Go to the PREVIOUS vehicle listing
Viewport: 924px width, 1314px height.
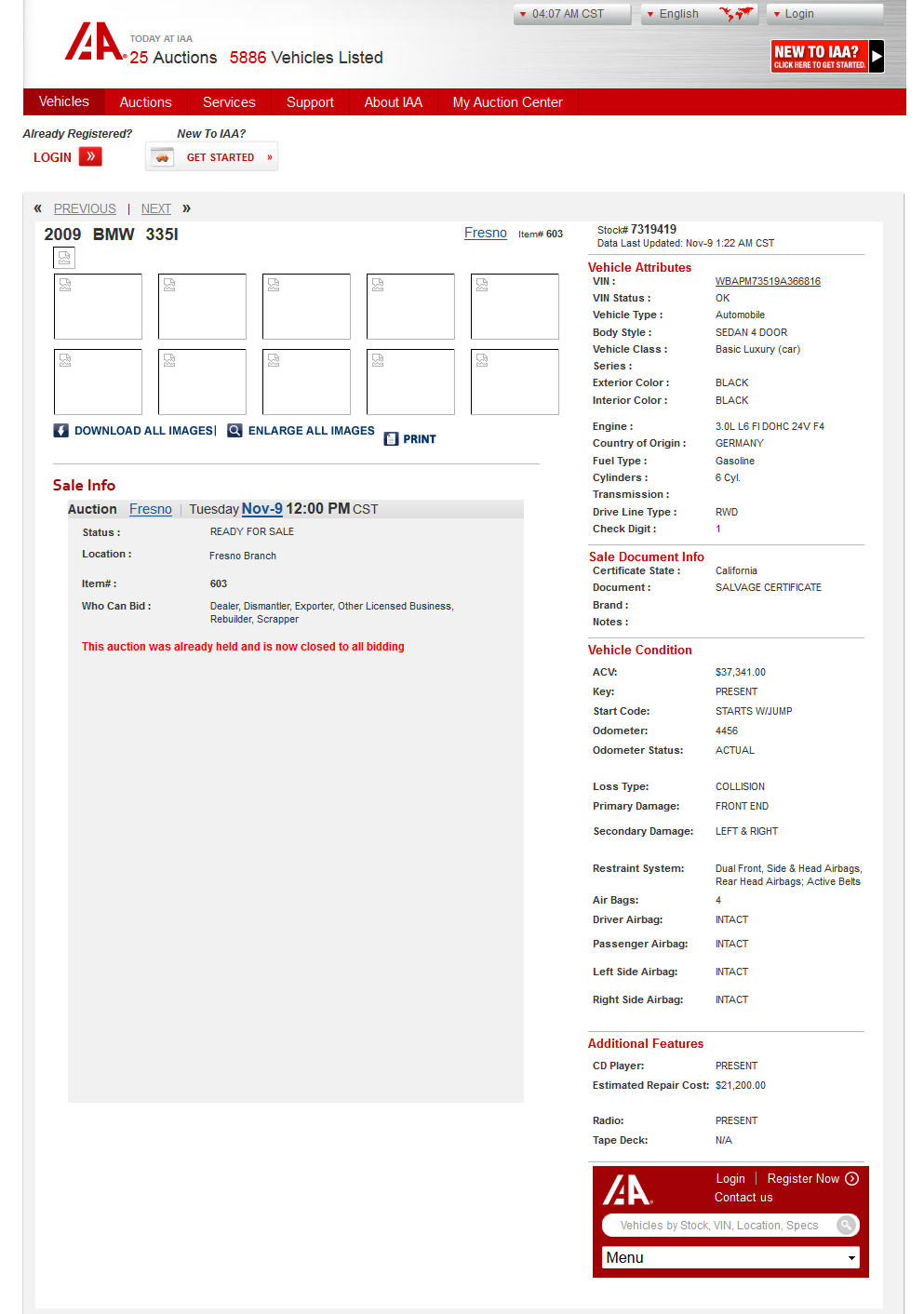tap(85, 208)
